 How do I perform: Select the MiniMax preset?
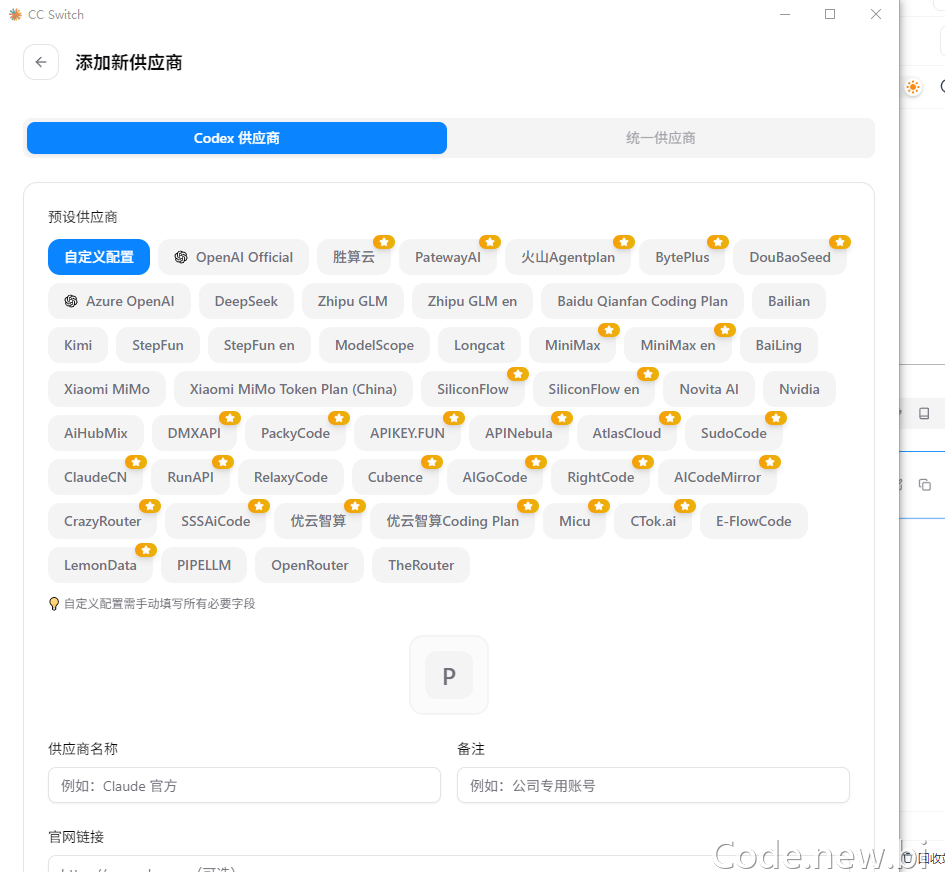[x=573, y=345]
